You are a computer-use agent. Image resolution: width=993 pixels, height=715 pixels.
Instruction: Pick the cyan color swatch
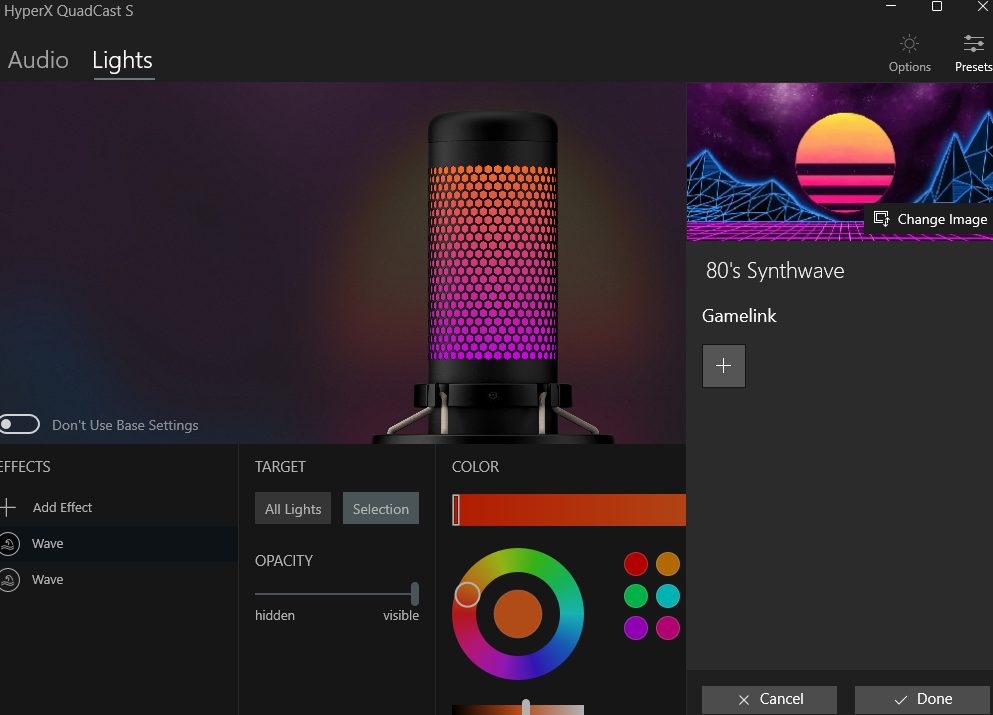pos(668,596)
